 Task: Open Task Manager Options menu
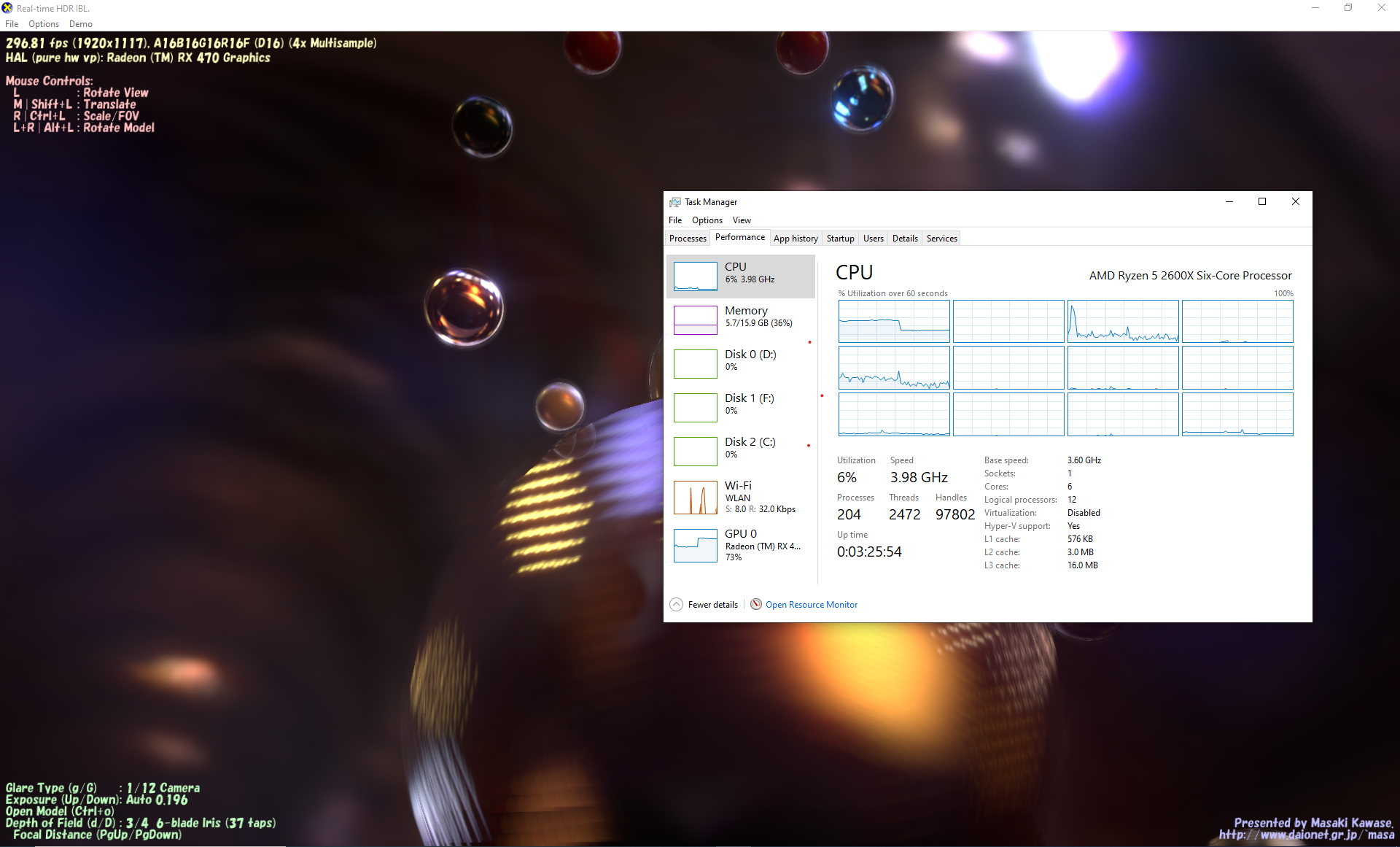[x=707, y=220]
